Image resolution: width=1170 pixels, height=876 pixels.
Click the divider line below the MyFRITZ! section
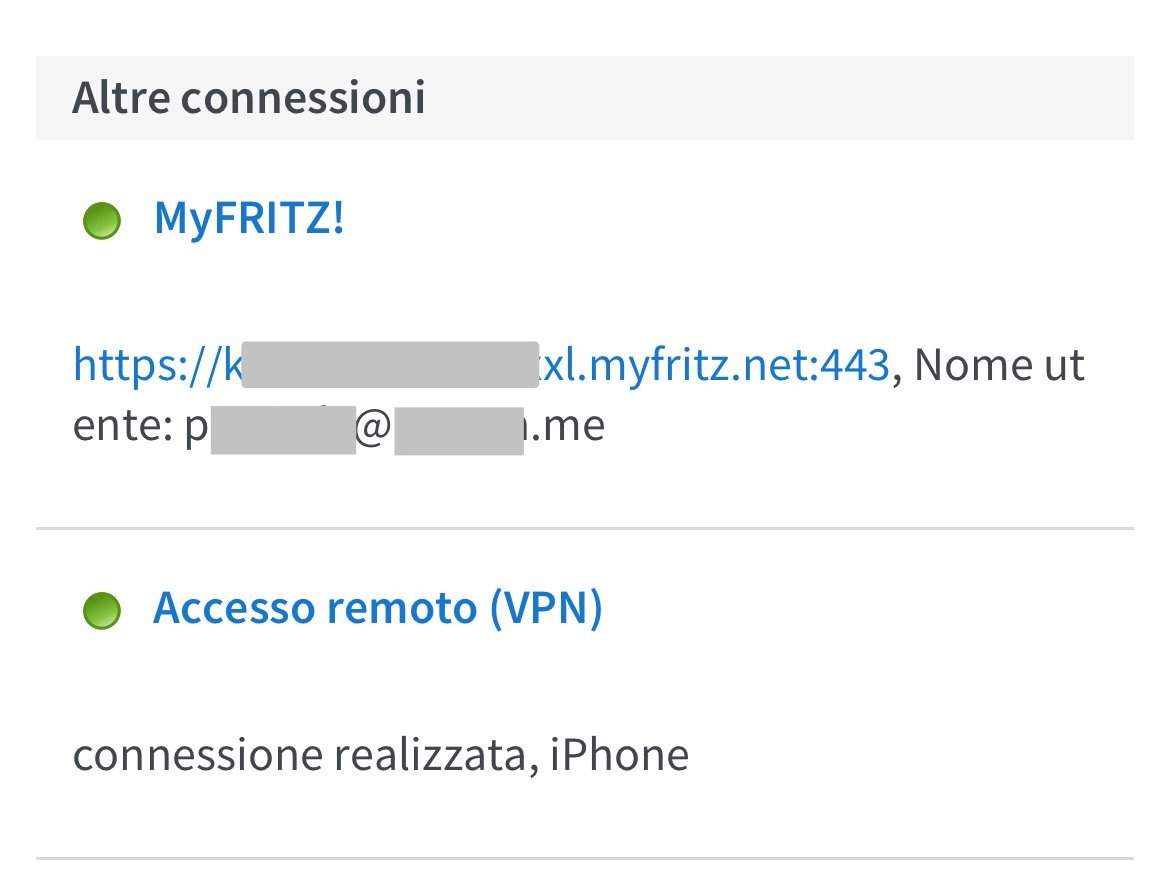[x=585, y=527]
